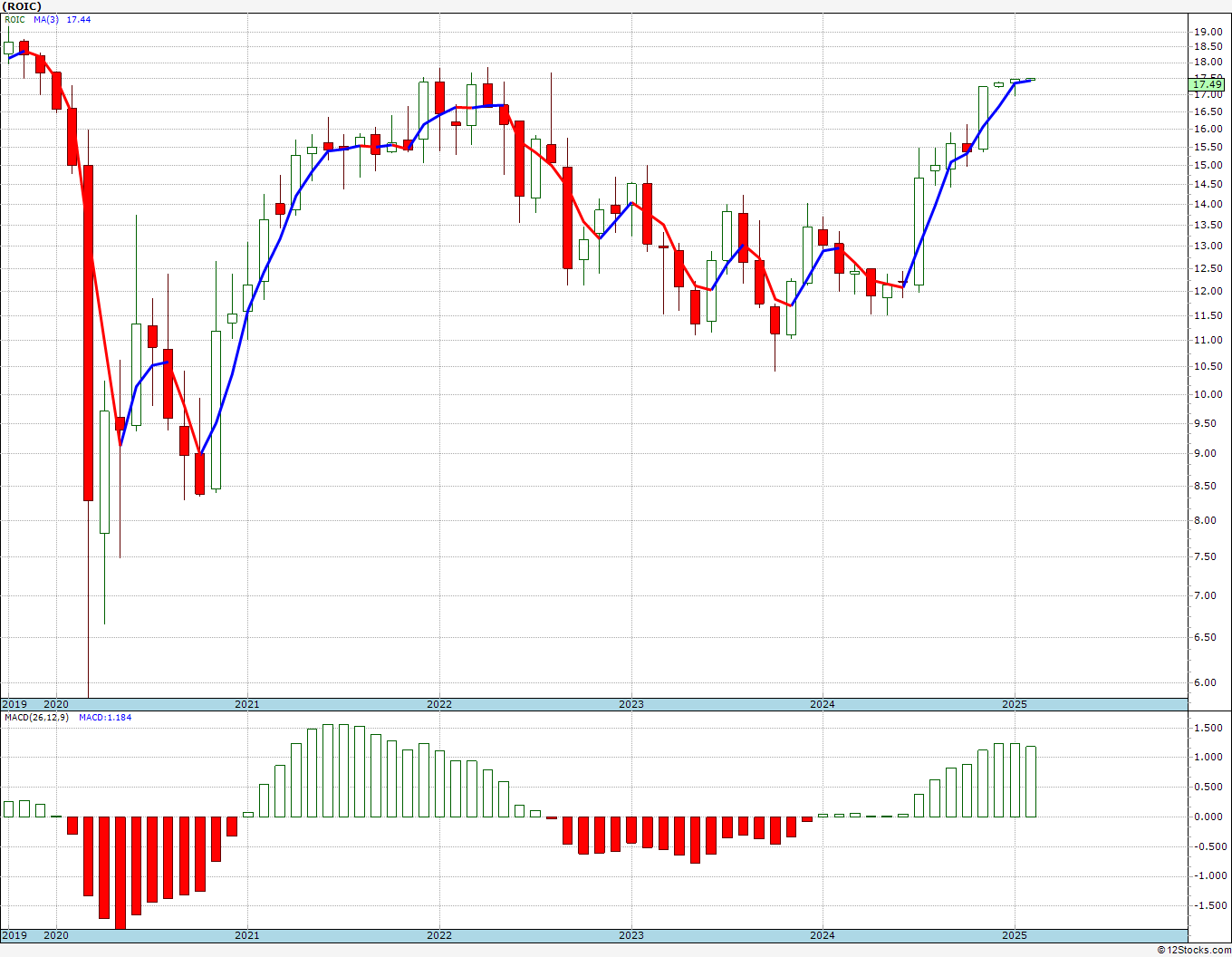The width and height of the screenshot is (1232, 957).
Task: Click the 15.00 price axis label
Action: (x=1208, y=165)
